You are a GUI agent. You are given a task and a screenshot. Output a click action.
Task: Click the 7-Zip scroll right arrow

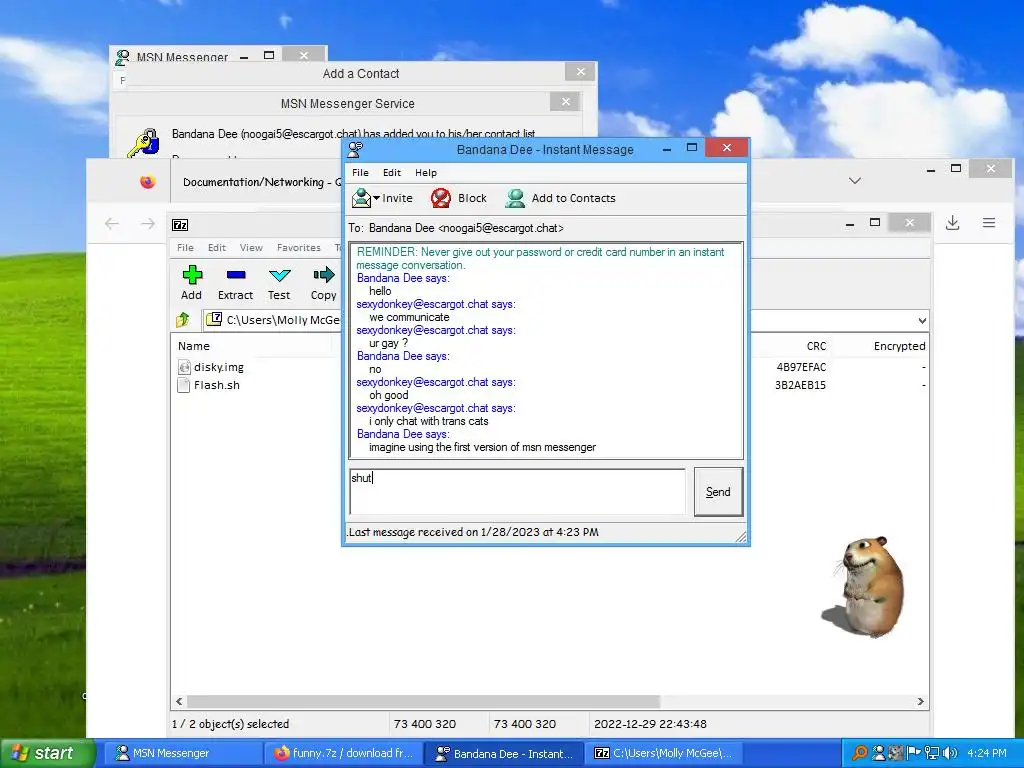[921, 701]
